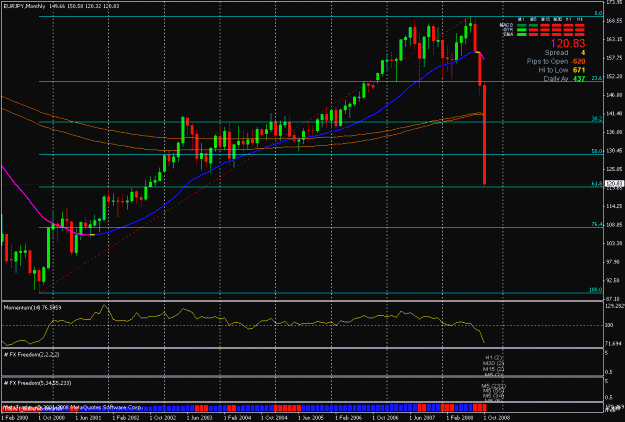Select the 23.6 Fibonacci level label
Image resolution: width=625 pixels, height=422 pixels.
tap(597, 78)
